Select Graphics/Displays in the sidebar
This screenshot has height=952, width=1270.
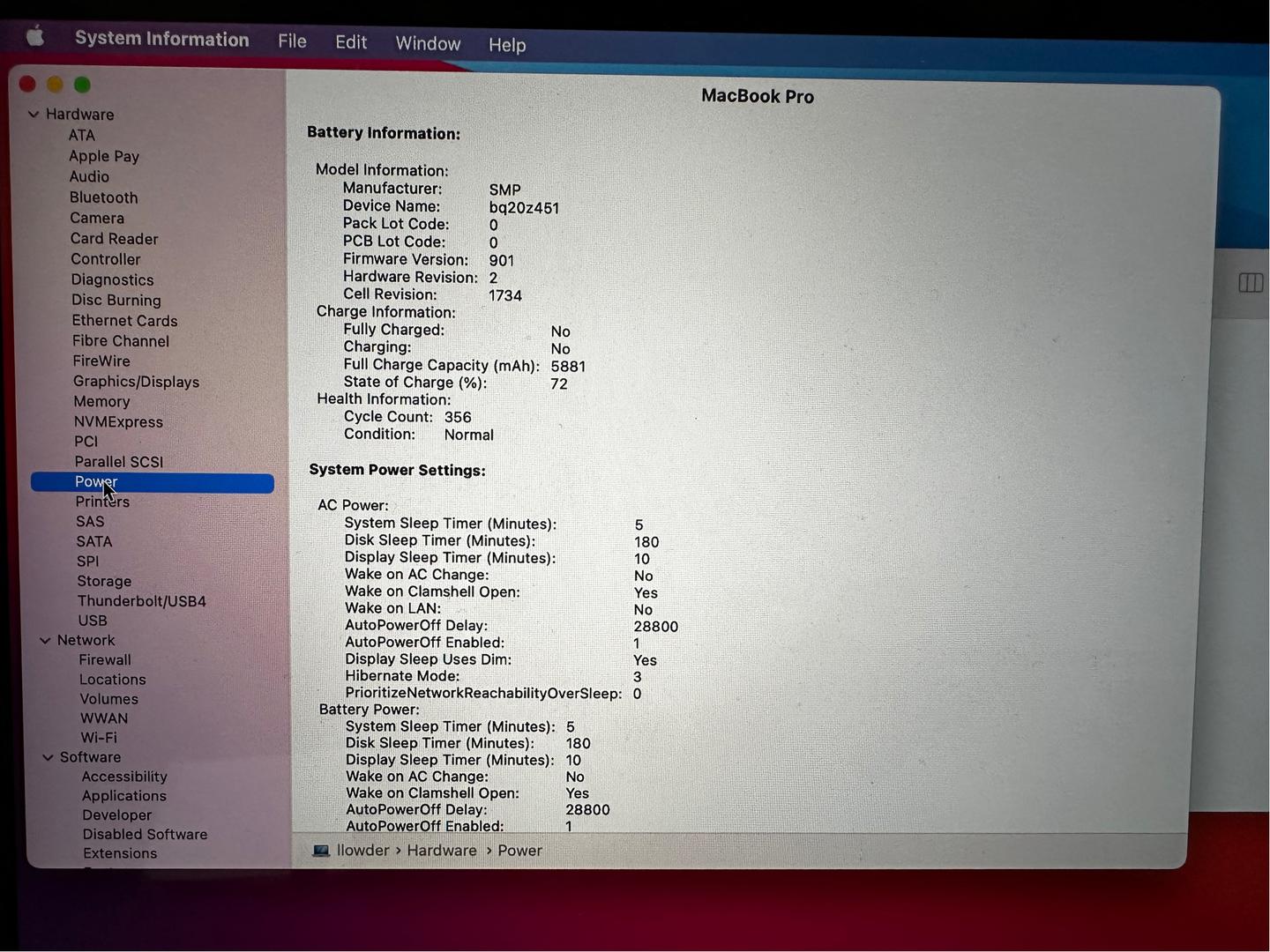pyautogui.click(x=136, y=382)
